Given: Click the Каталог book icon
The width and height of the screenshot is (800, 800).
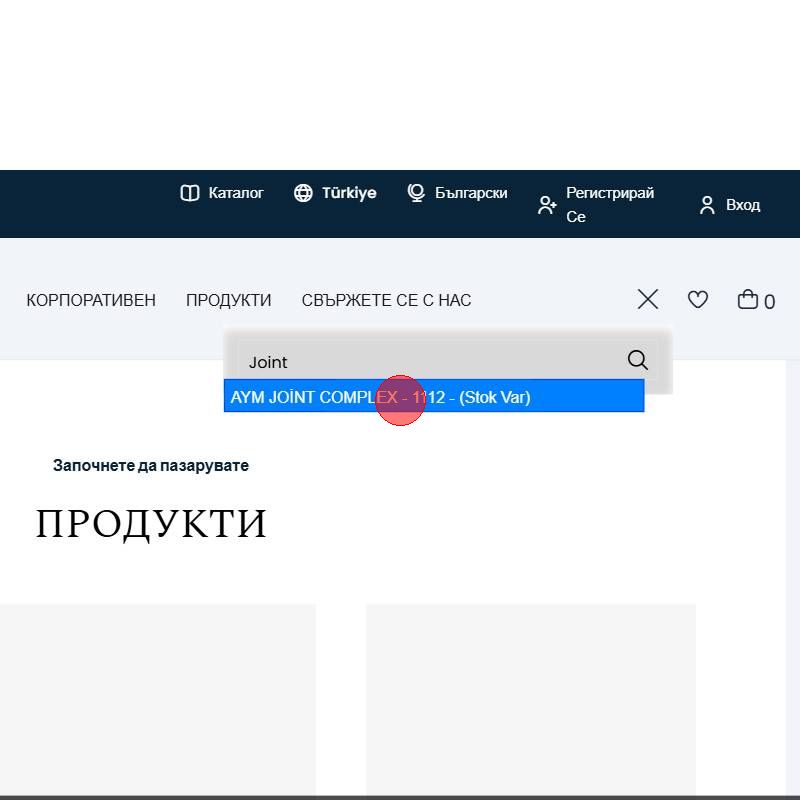Looking at the screenshot, I should pos(189,193).
